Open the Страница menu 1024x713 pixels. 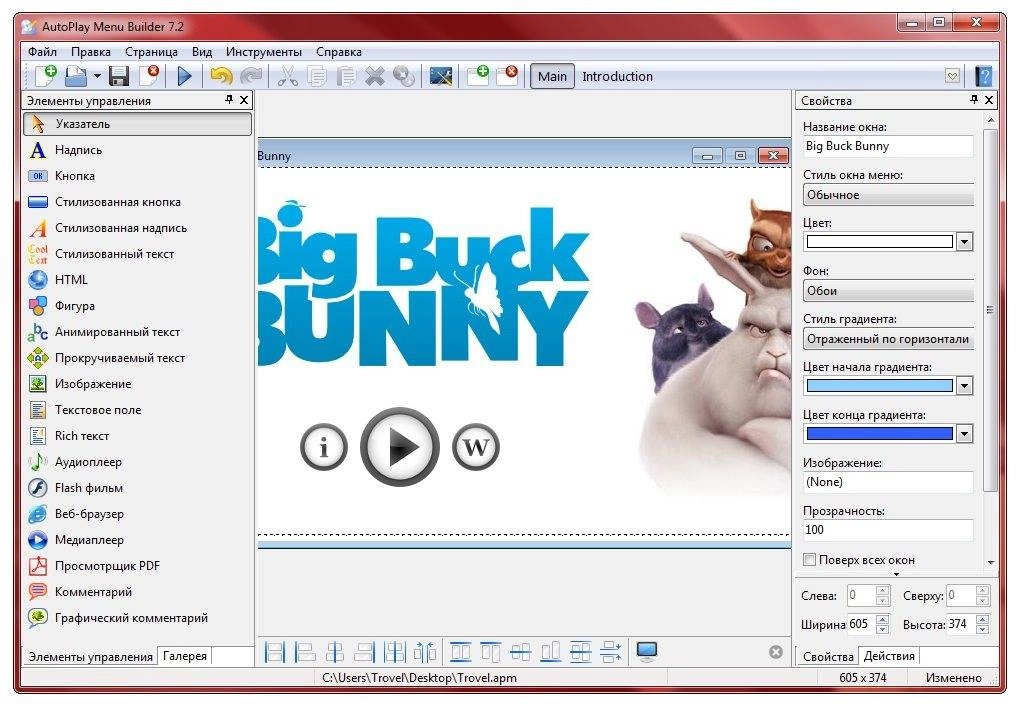[151, 52]
